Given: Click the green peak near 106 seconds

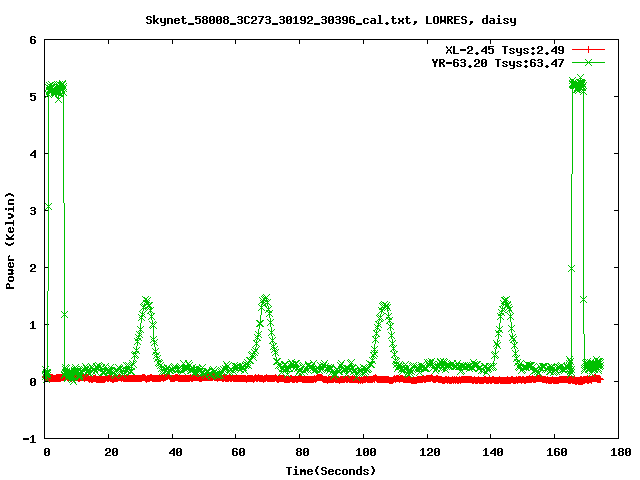Looking at the screenshot, I should tap(384, 306).
